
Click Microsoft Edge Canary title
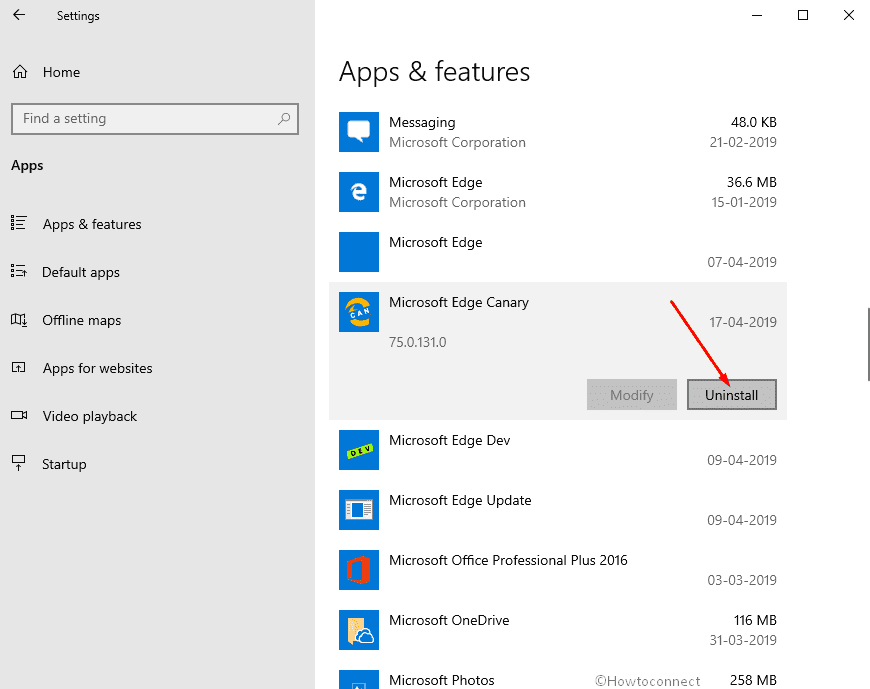coord(459,302)
